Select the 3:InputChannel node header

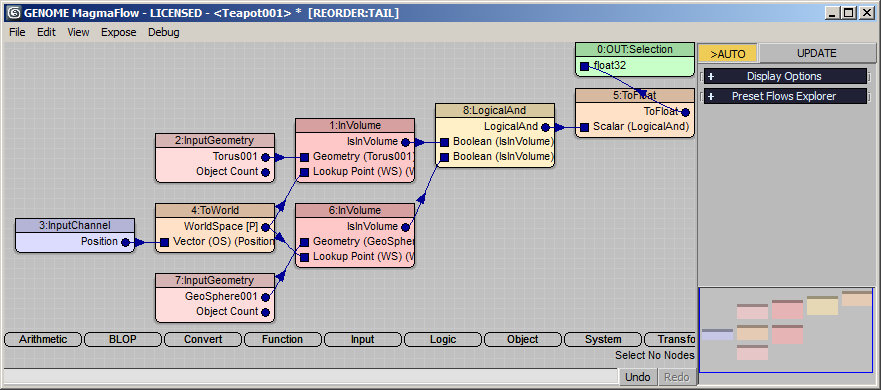click(75, 225)
